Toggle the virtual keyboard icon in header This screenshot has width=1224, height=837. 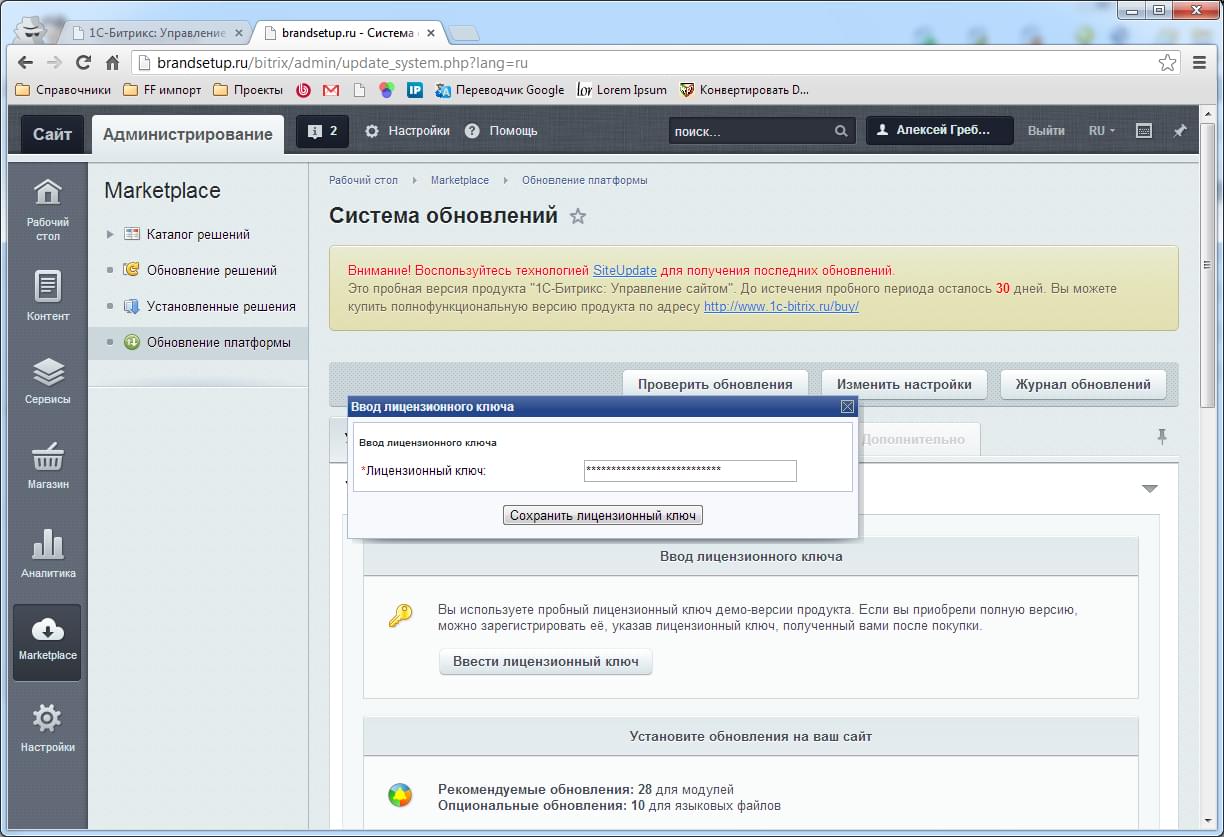(1145, 131)
